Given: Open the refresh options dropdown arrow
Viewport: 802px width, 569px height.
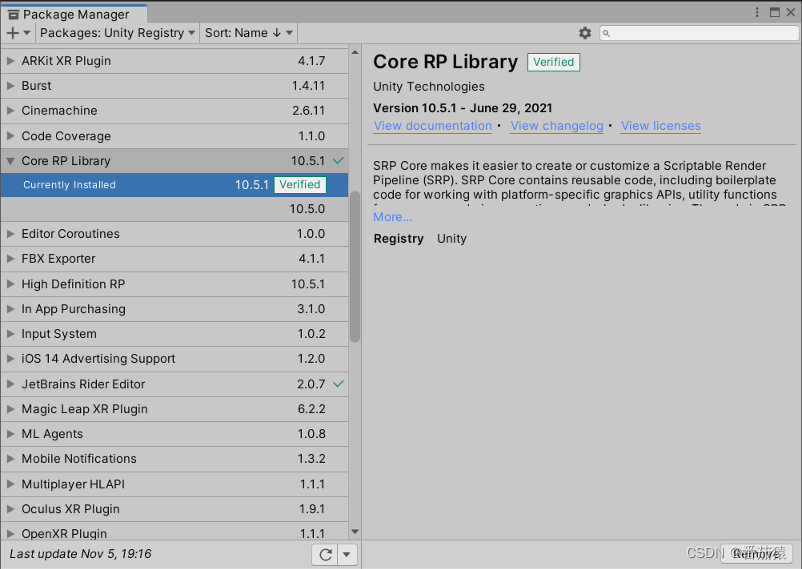Looking at the screenshot, I should [x=347, y=554].
